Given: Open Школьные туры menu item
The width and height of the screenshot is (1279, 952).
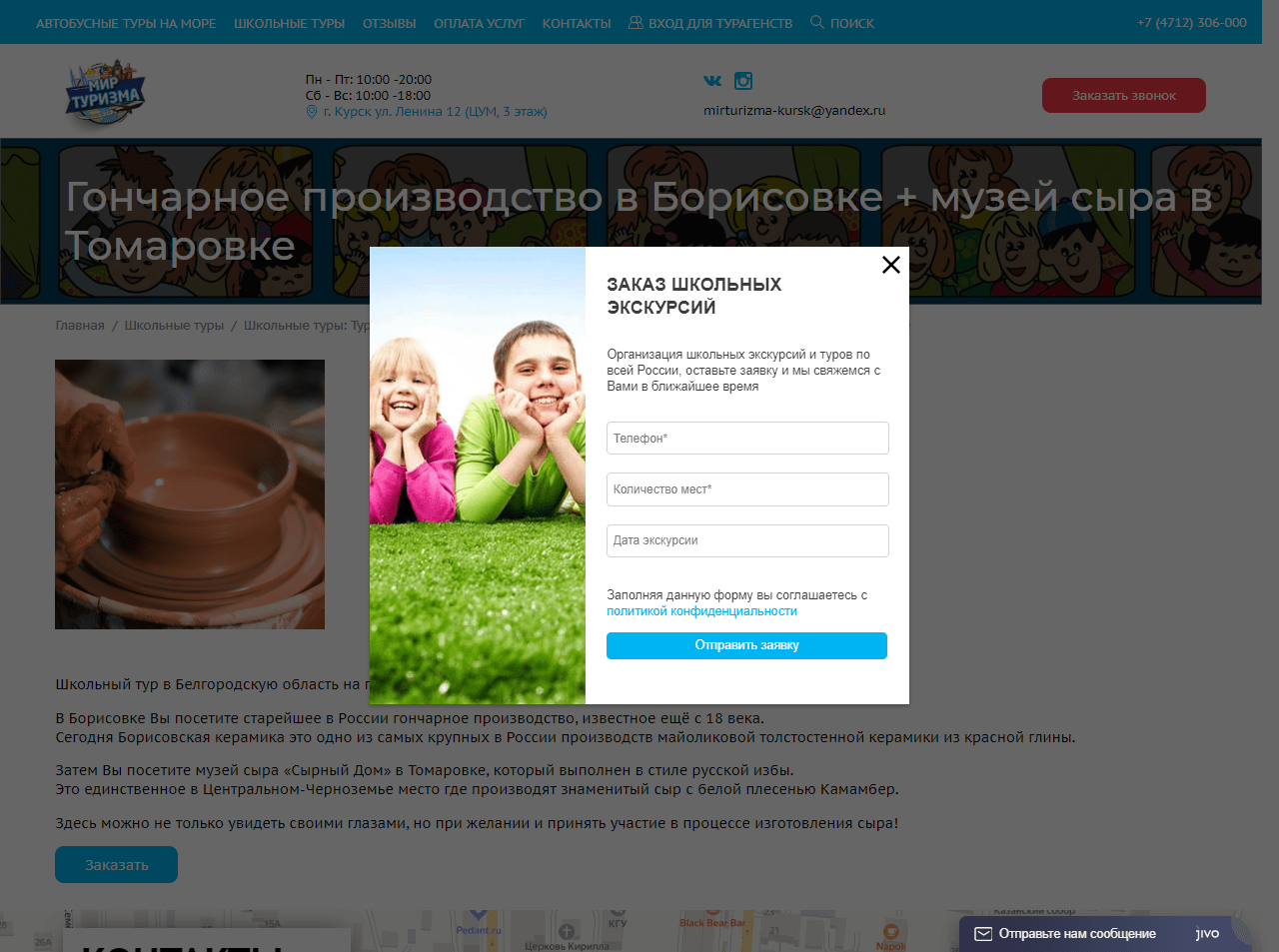Looking at the screenshot, I should pyautogui.click(x=290, y=23).
